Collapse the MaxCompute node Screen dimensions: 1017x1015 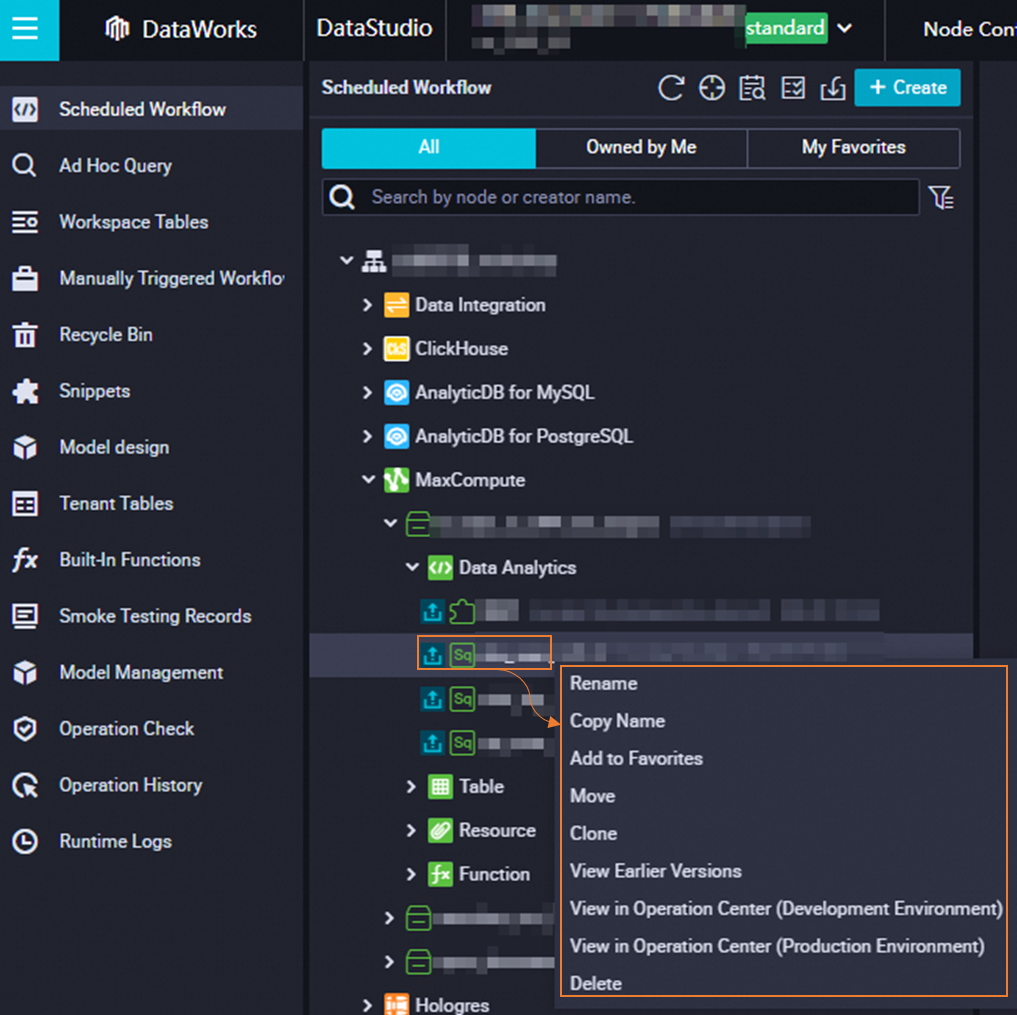click(368, 480)
